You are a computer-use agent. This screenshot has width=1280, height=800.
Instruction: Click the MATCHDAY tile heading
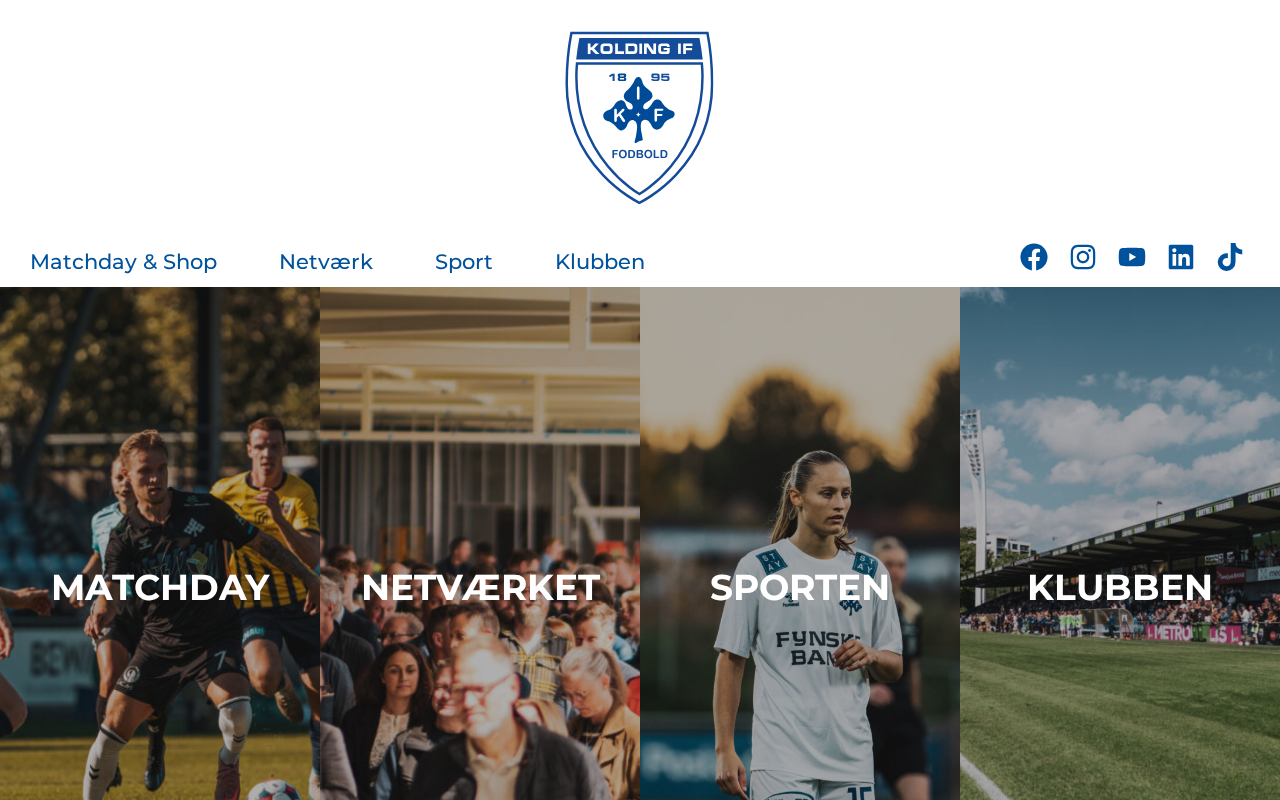point(160,587)
